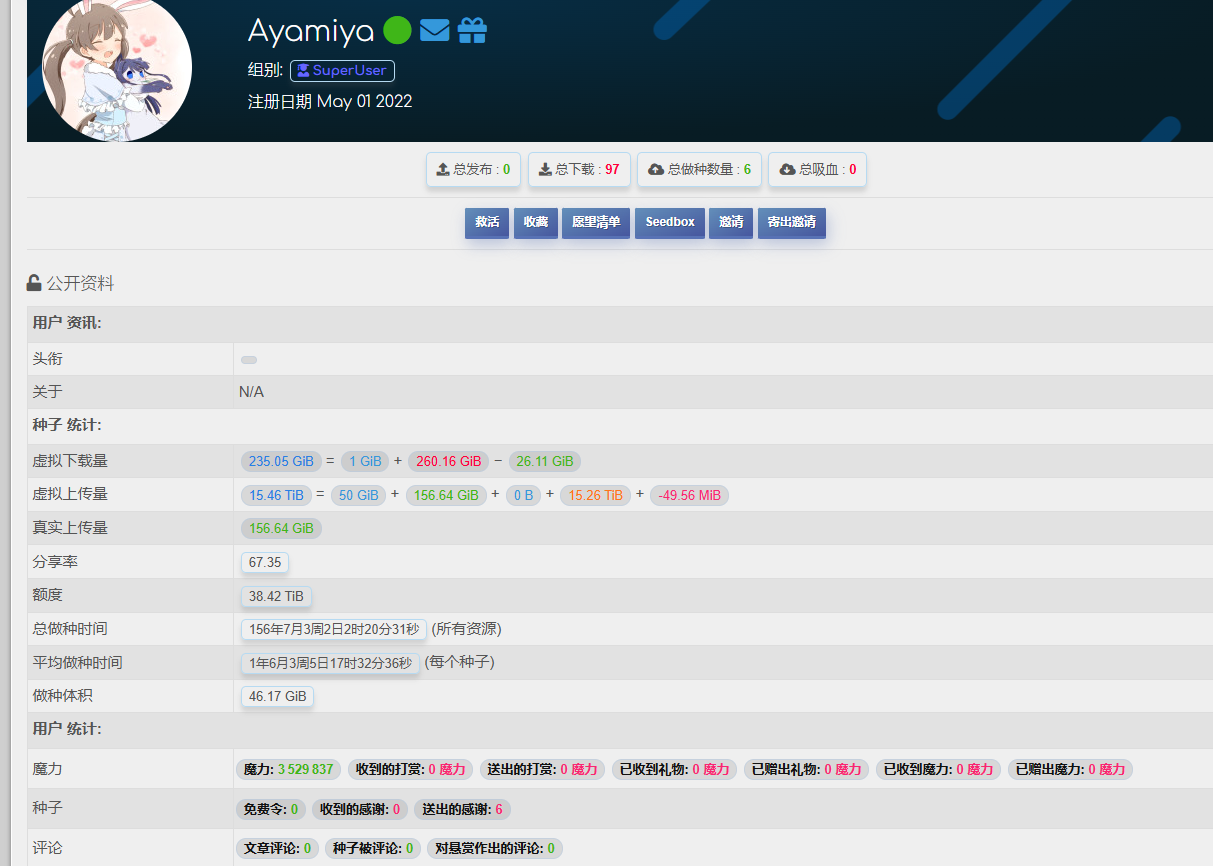
Task: Click the cloud download icon in 总吸血
Action: 787,170
